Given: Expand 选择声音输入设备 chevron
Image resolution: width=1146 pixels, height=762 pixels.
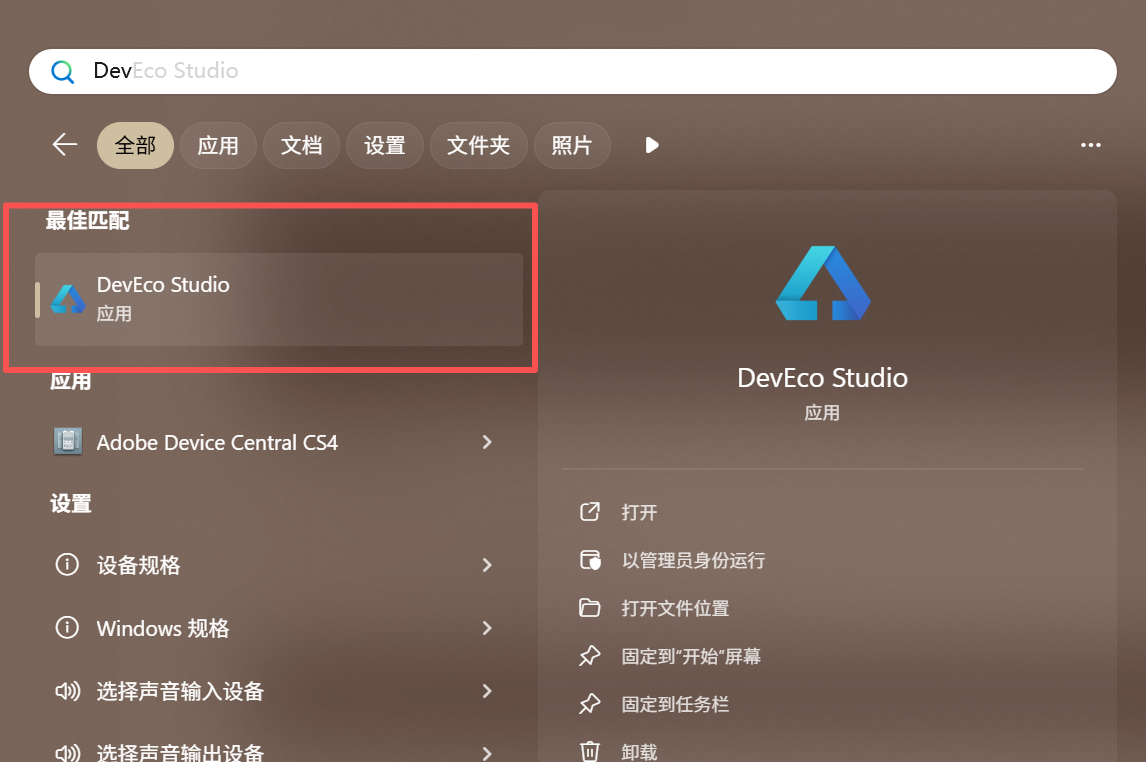Looking at the screenshot, I should 487,690.
